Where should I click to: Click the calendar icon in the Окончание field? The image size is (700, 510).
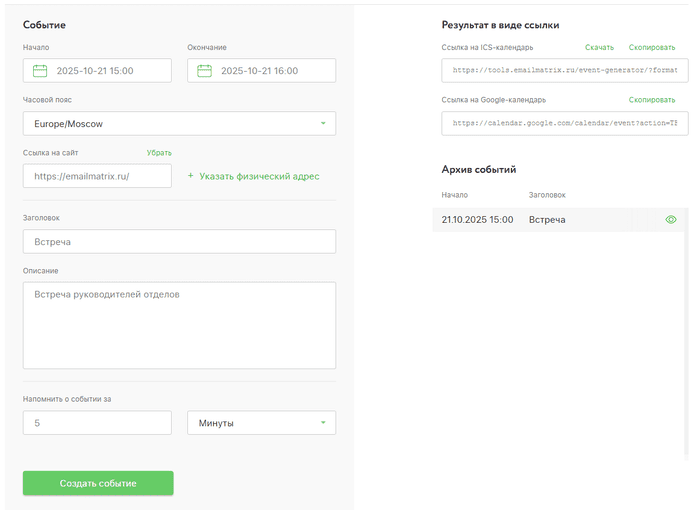pos(204,71)
